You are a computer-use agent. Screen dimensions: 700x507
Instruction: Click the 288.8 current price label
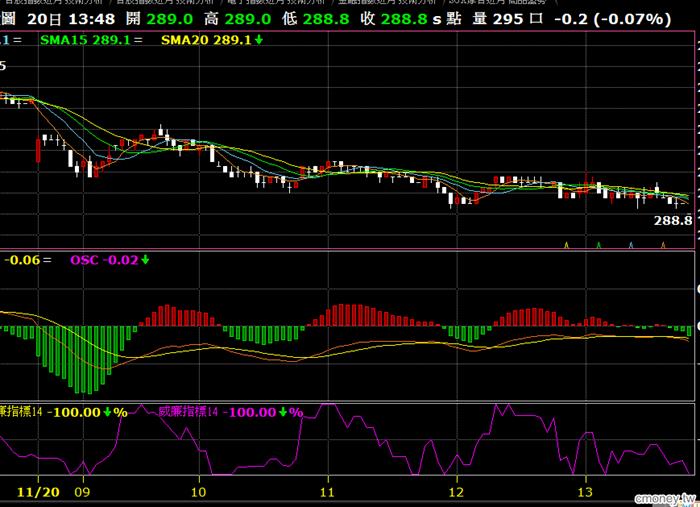pos(673,220)
